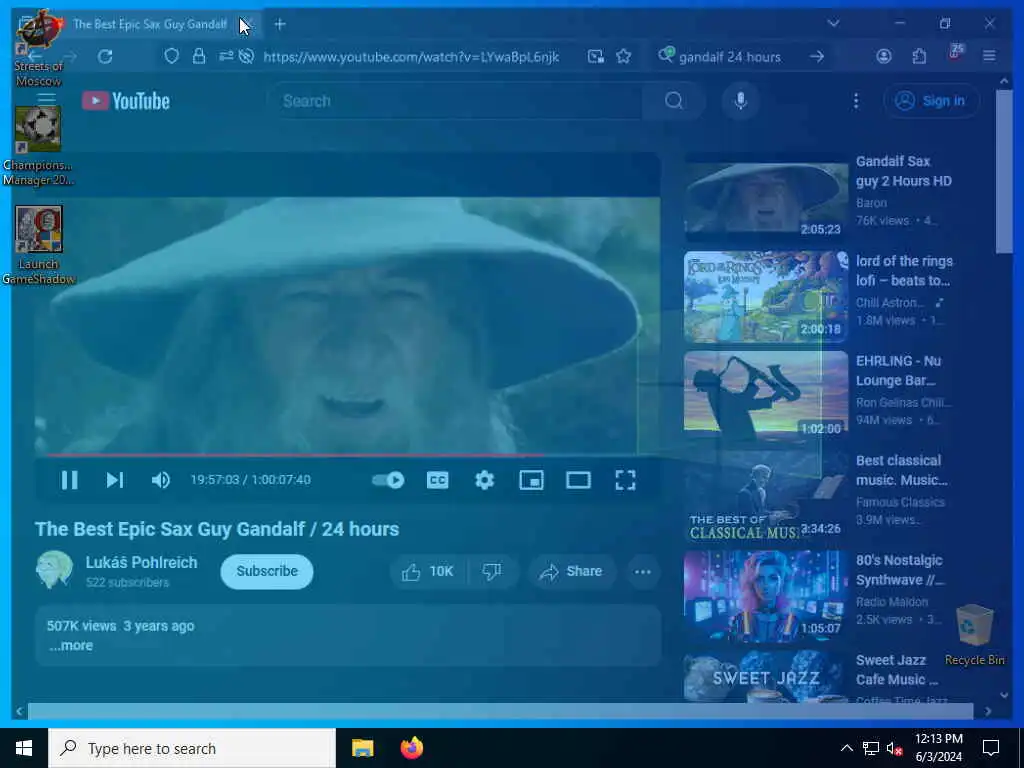The image size is (1024, 768).
Task: Open Gandalf Sax guy 2 Hours HD thumbnail
Action: (765, 198)
